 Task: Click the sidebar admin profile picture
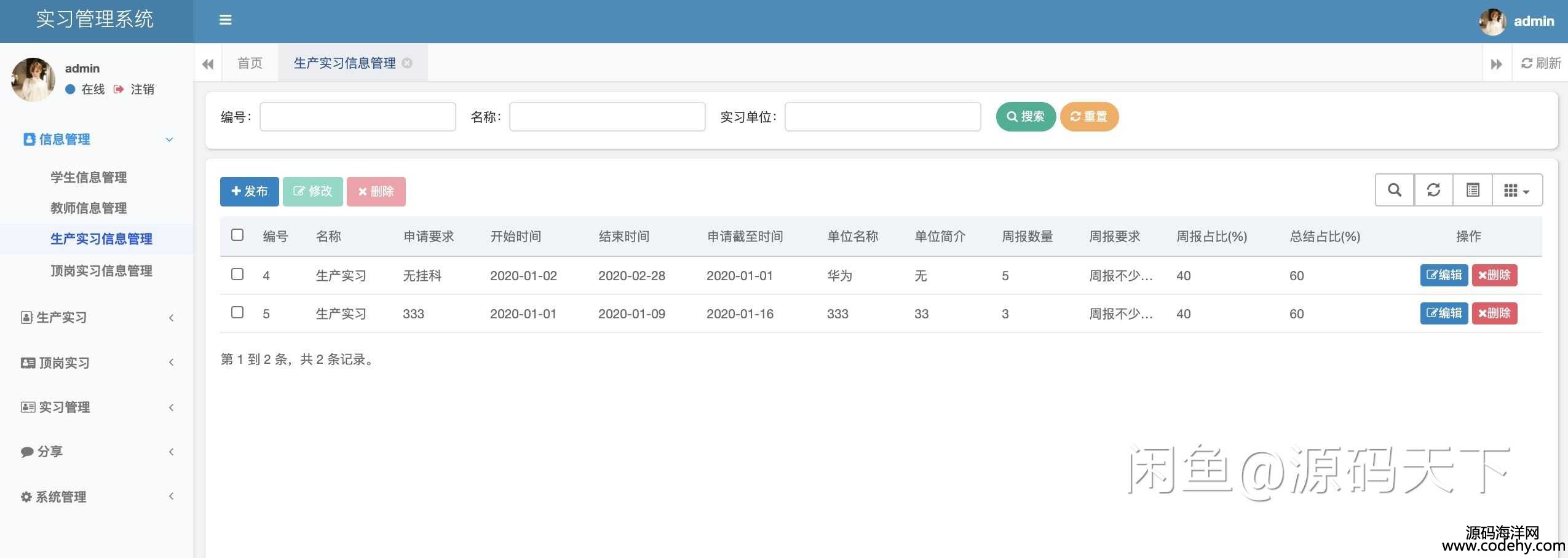click(33, 79)
